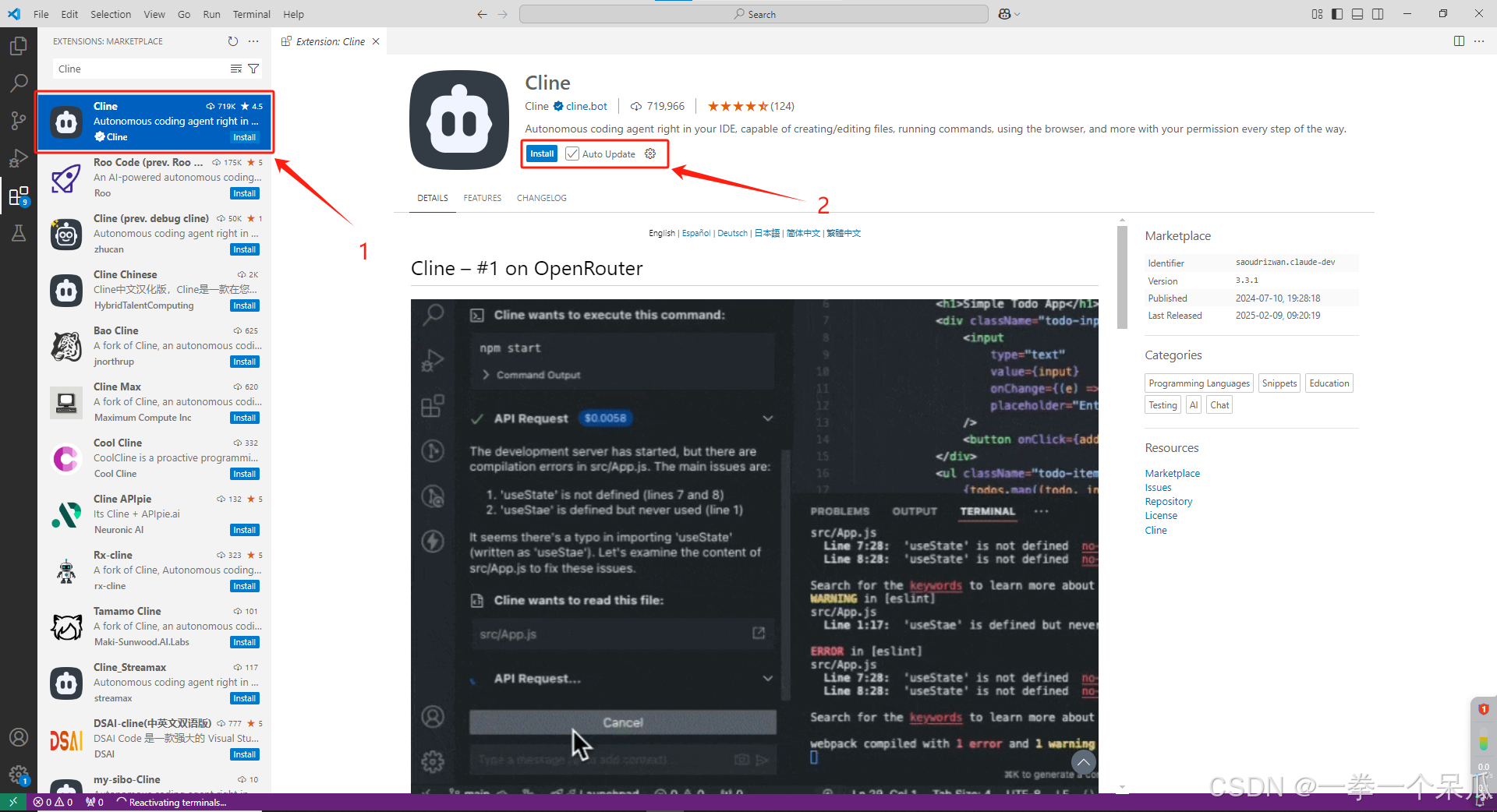Open the Terminal menu
The height and width of the screenshot is (812, 1497).
click(251, 14)
